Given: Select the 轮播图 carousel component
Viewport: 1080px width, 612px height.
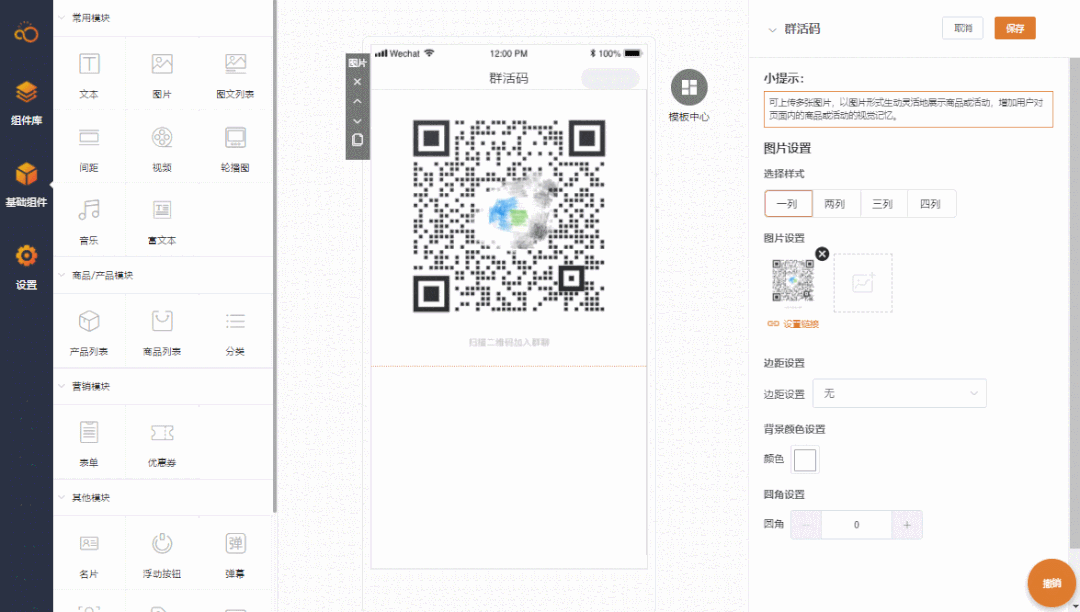Looking at the screenshot, I should tap(235, 146).
